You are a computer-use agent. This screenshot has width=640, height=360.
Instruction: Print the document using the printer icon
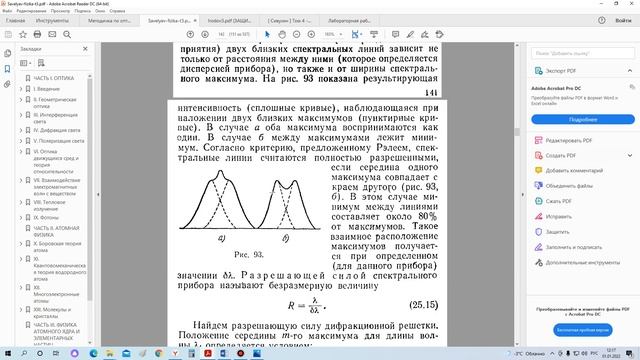click(x=37, y=35)
